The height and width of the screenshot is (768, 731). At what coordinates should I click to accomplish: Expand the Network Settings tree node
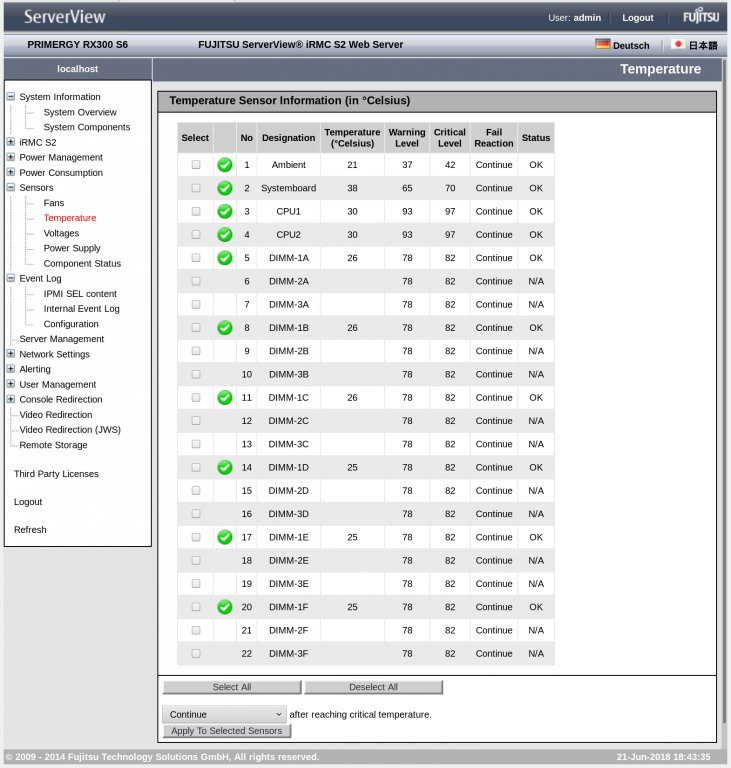coord(11,354)
